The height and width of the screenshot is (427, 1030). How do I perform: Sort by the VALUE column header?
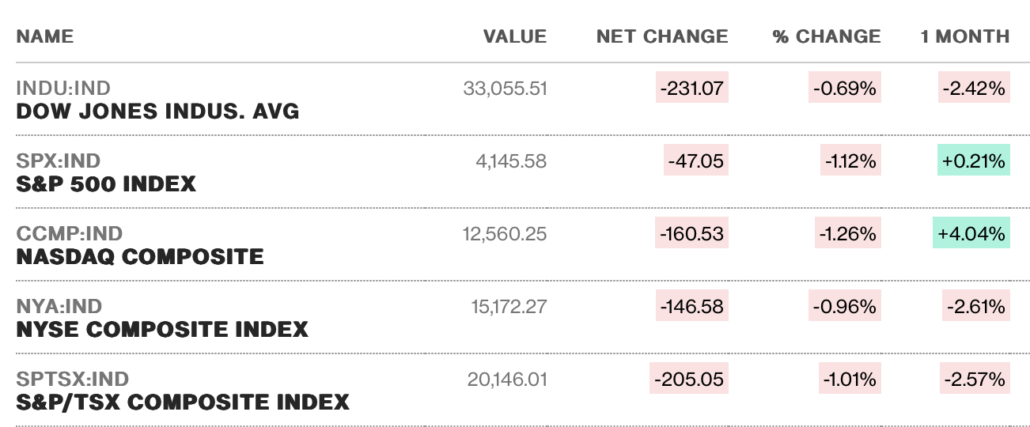(515, 36)
